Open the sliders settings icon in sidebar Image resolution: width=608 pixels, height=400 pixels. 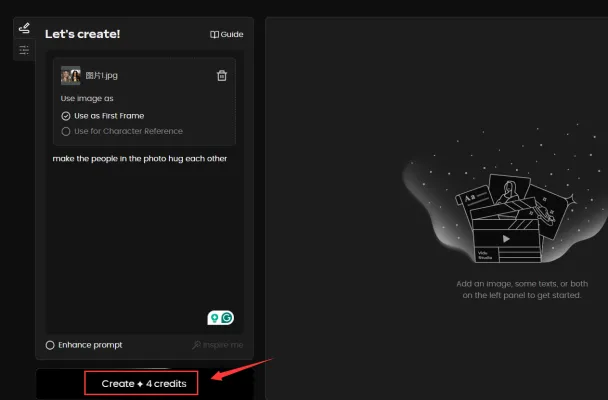(24, 49)
